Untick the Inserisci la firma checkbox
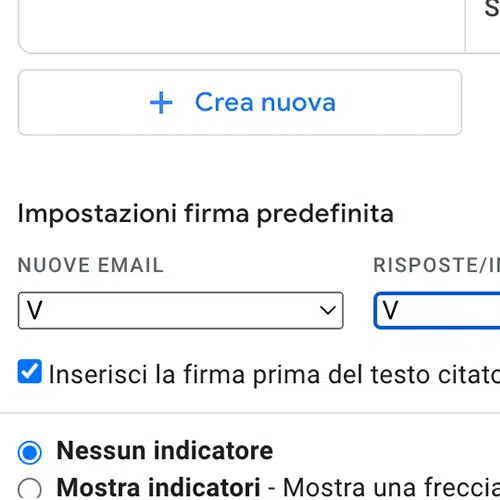This screenshot has width=500, height=500. tap(30, 371)
